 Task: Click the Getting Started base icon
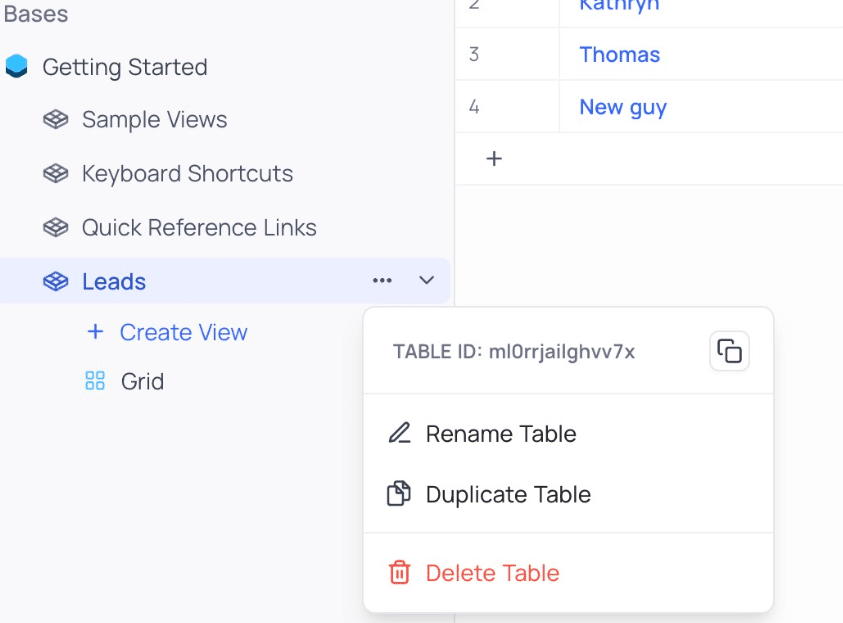pyautogui.click(x=17, y=66)
